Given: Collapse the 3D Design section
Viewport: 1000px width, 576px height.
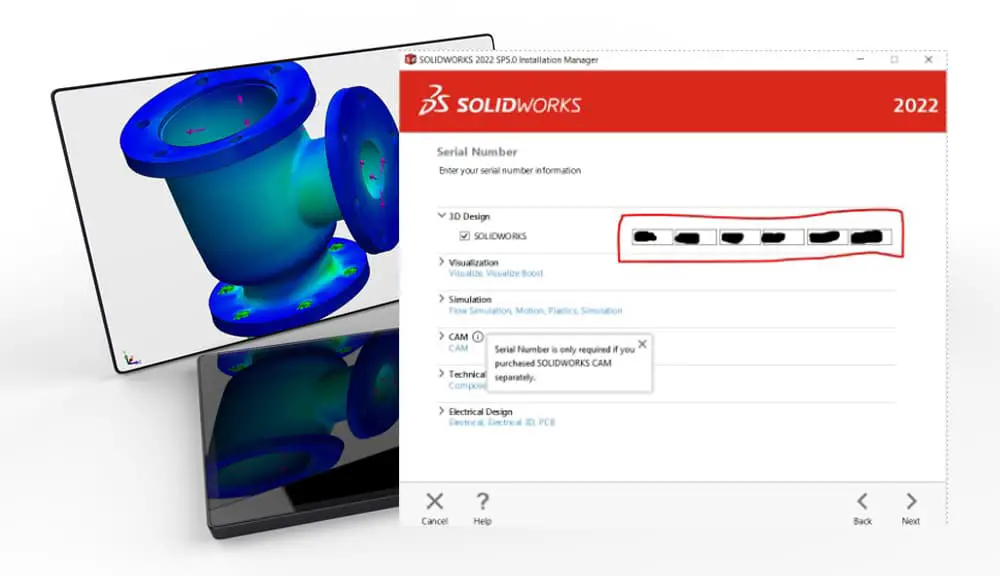Looking at the screenshot, I should tap(441, 216).
